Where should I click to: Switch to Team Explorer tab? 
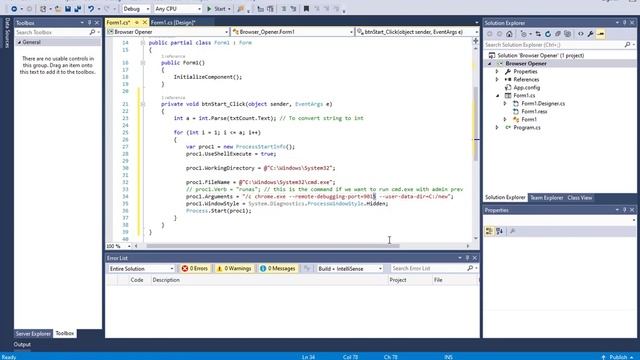546,198
